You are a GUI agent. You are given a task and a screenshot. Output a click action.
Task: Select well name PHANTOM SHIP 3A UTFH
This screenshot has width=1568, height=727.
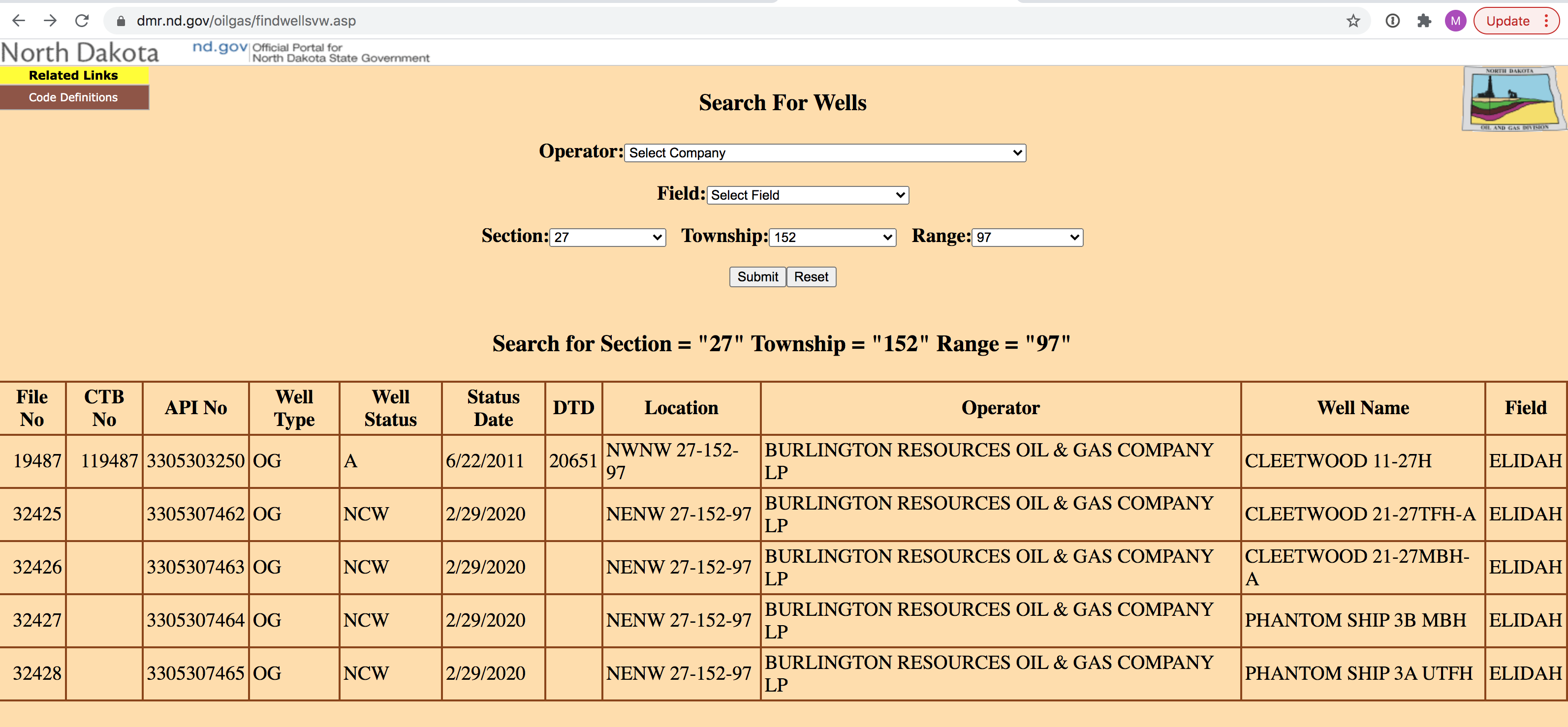click(1363, 673)
